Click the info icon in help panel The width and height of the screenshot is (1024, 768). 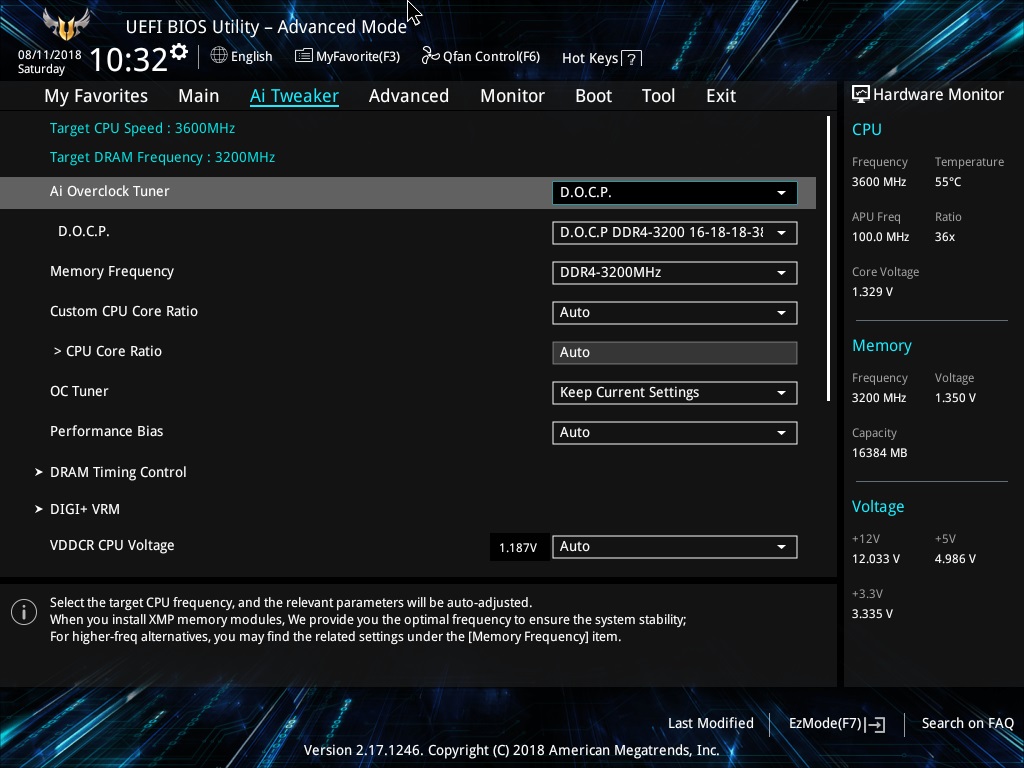pos(24,613)
